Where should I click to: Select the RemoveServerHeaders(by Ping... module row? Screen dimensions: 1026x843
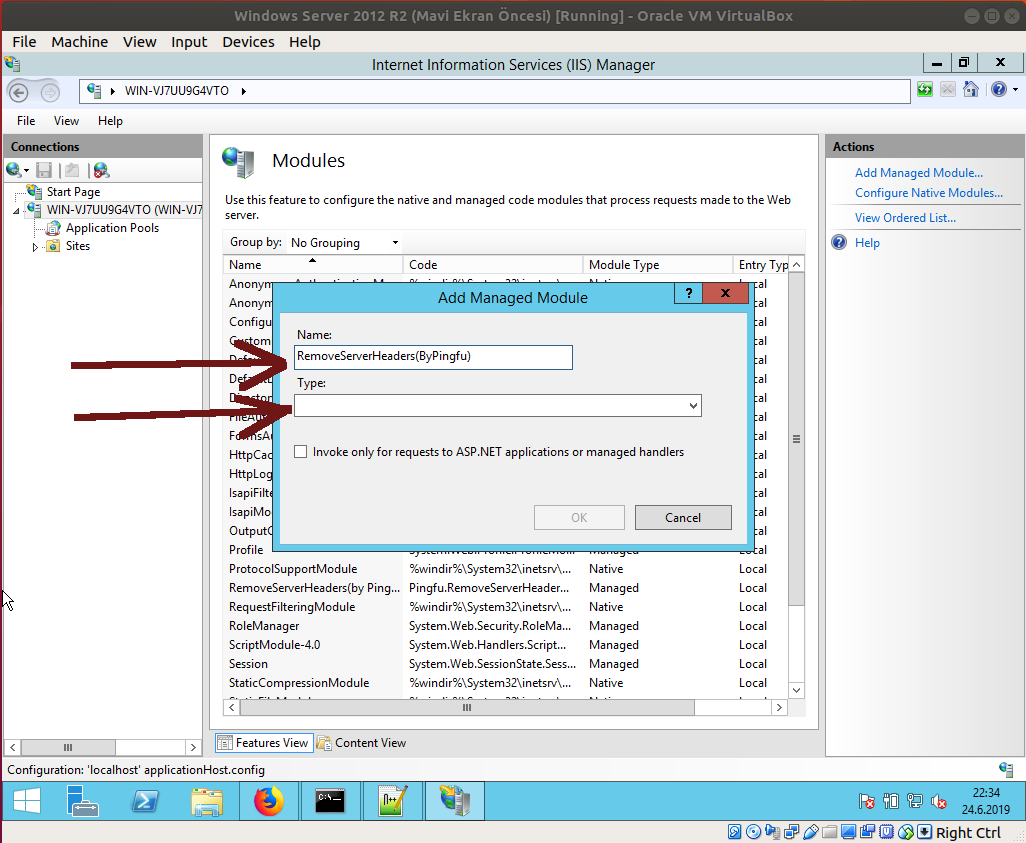pyautogui.click(x=506, y=588)
